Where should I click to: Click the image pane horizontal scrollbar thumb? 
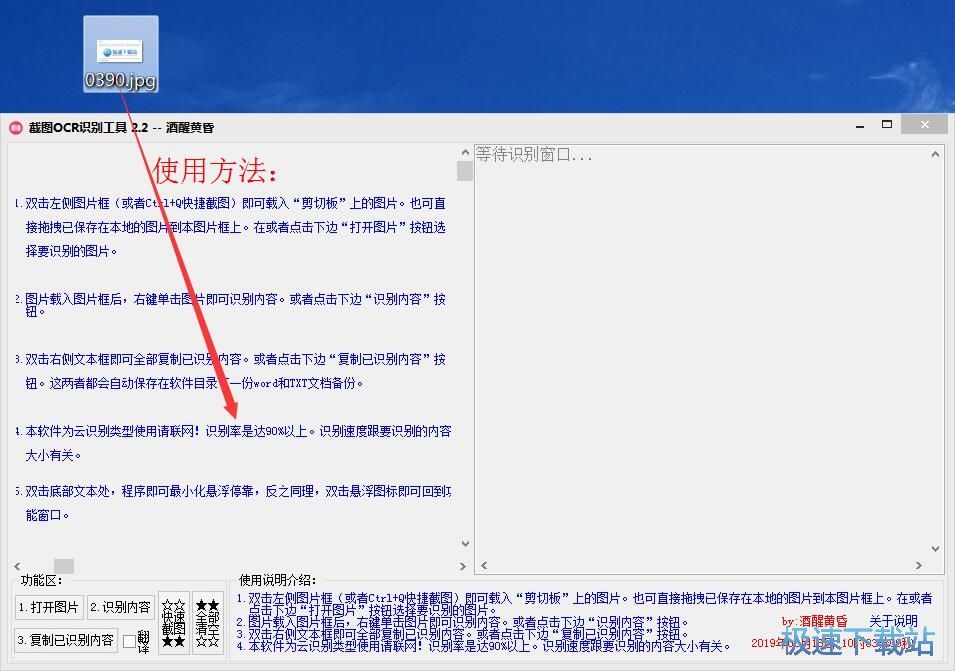(64, 566)
